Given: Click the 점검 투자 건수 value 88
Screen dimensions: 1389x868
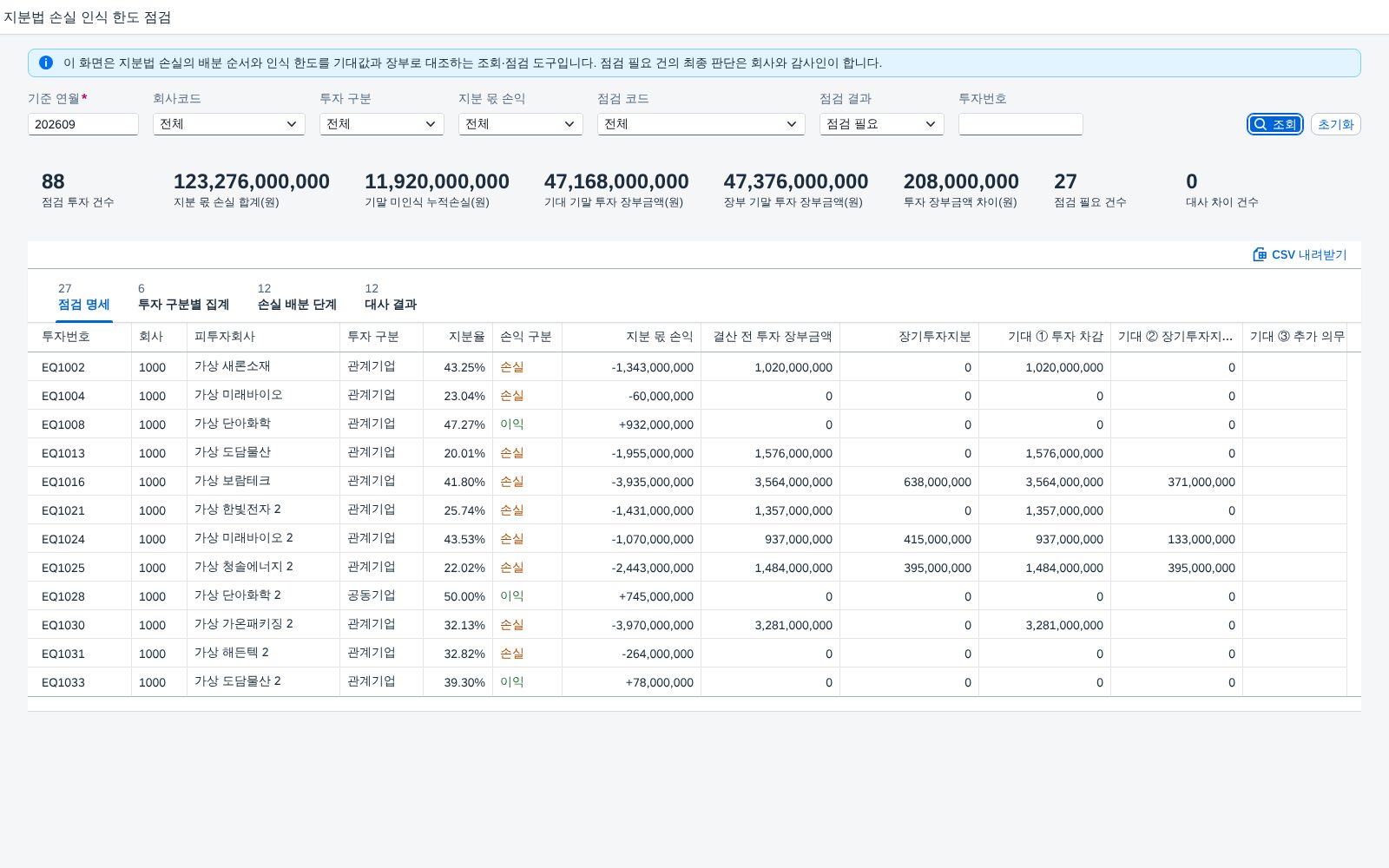Looking at the screenshot, I should click(53, 181).
